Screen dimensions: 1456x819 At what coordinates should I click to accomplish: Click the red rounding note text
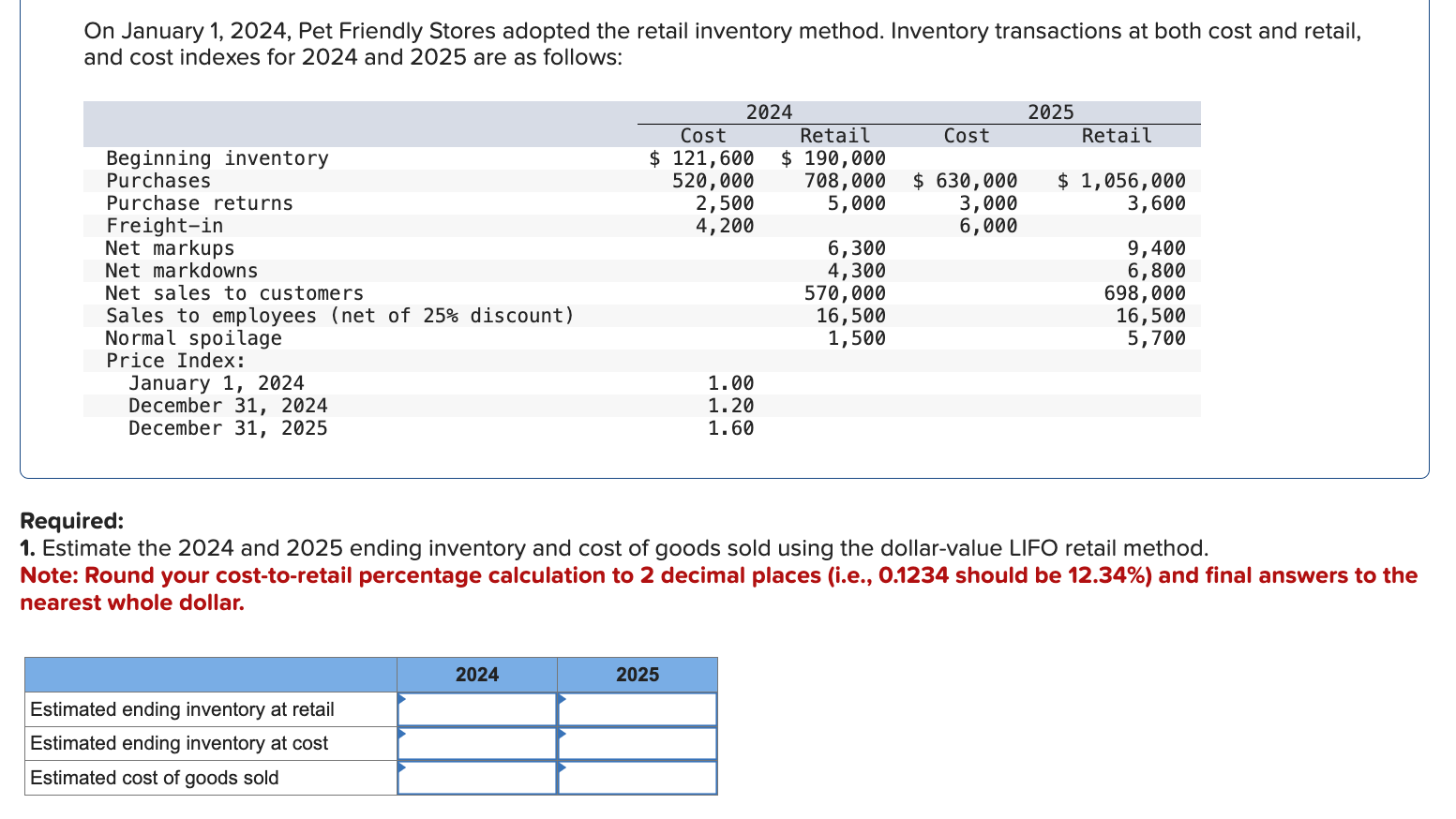(719, 588)
